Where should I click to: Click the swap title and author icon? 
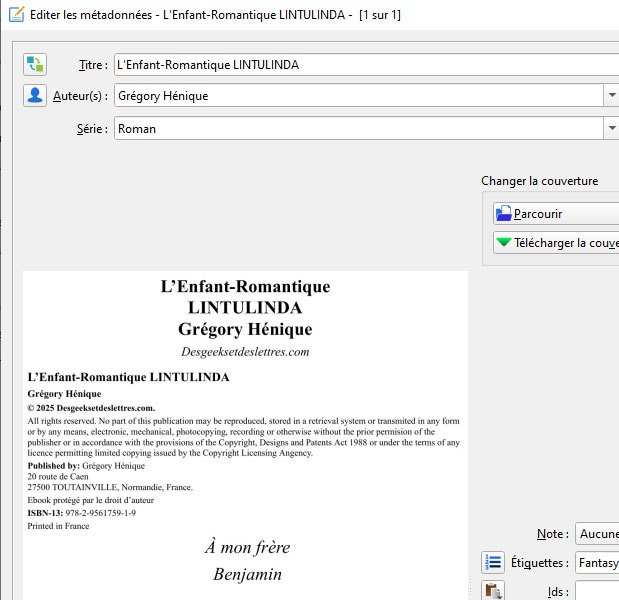(35, 64)
